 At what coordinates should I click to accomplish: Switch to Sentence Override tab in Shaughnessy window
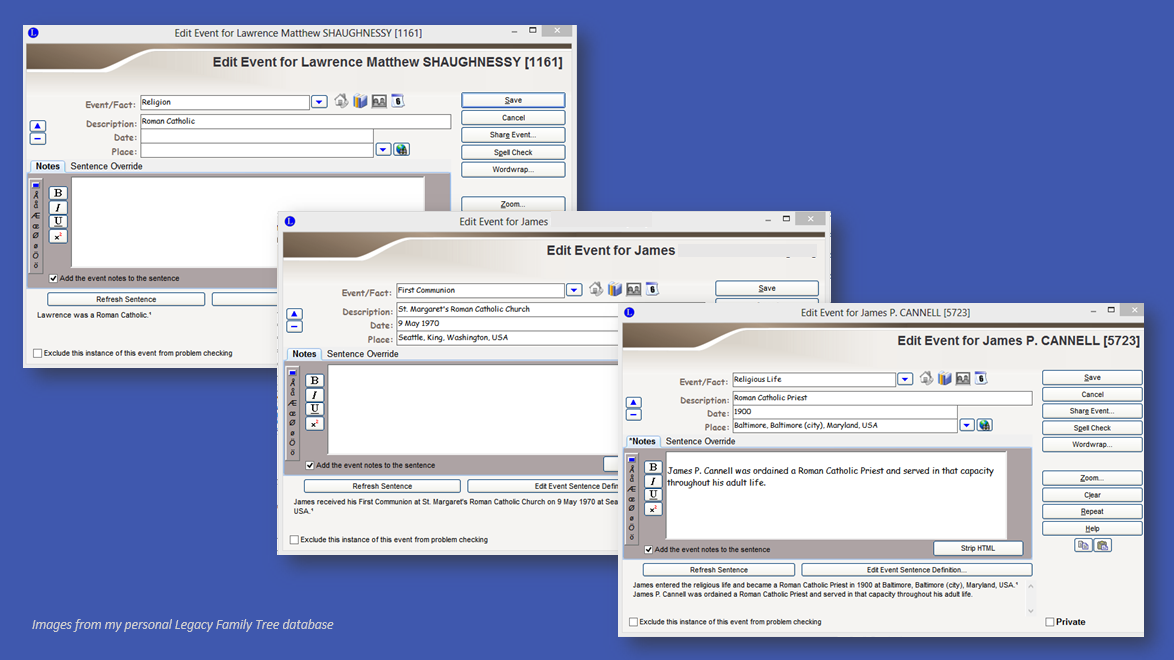point(106,166)
